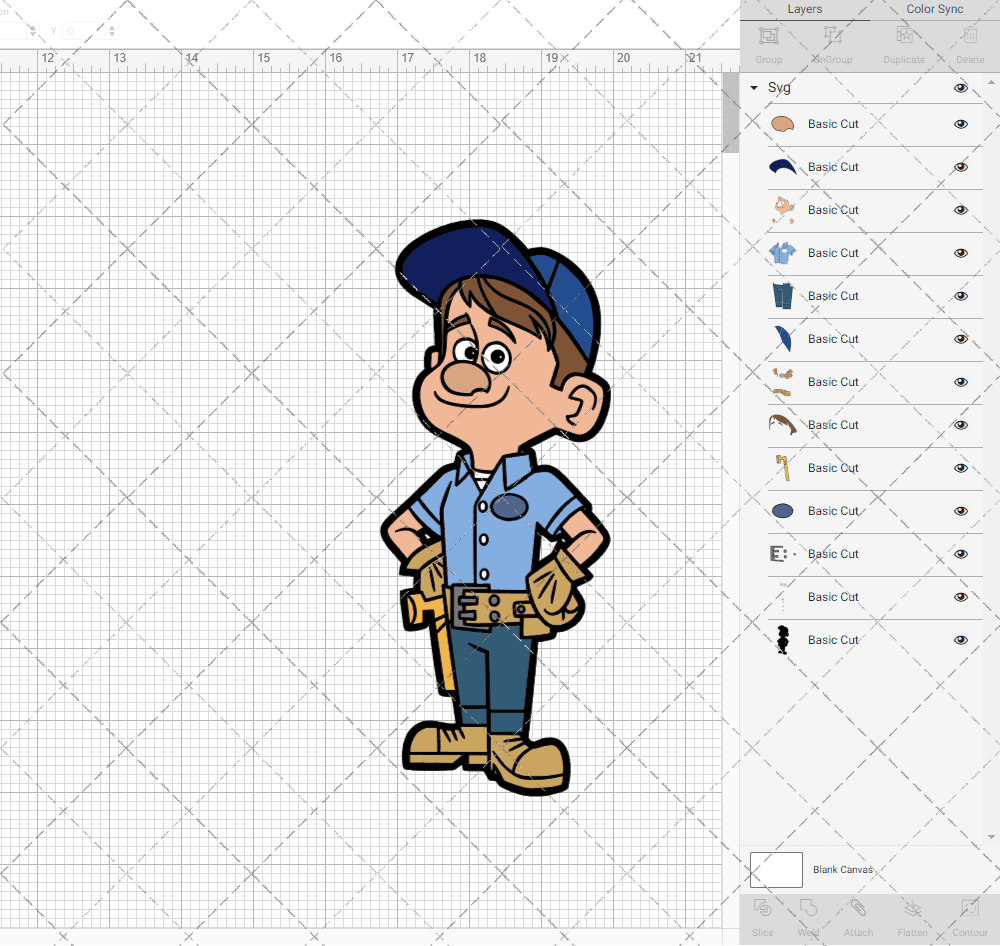The image size is (1000, 946).
Task: Click the canvas vertical scrollbar thumb
Action: pyautogui.click(x=730, y=112)
